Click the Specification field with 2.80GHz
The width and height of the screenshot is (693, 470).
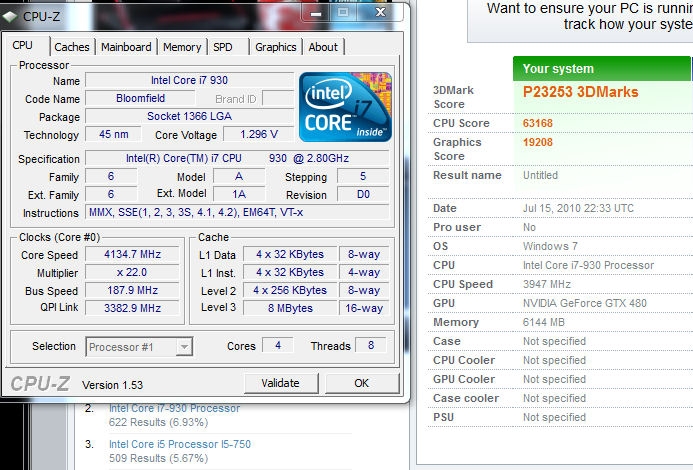point(237,158)
